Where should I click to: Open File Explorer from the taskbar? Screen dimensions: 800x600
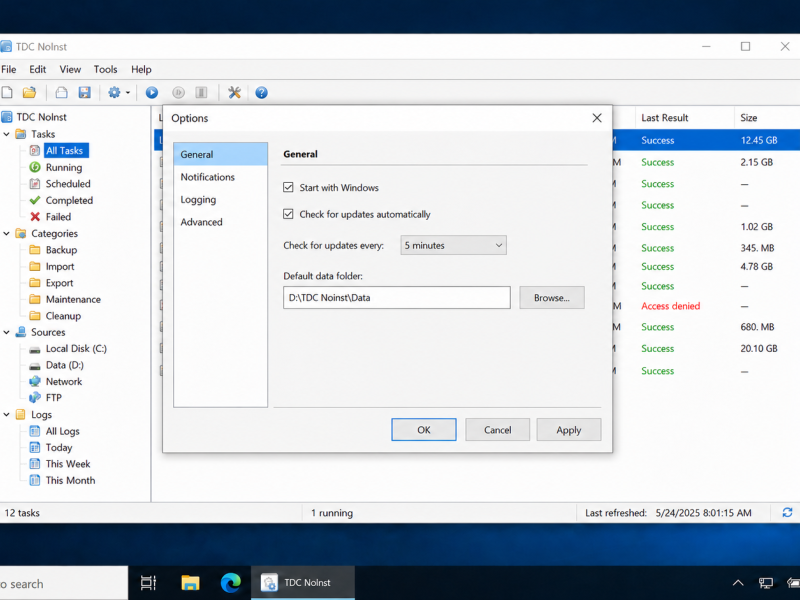190,583
